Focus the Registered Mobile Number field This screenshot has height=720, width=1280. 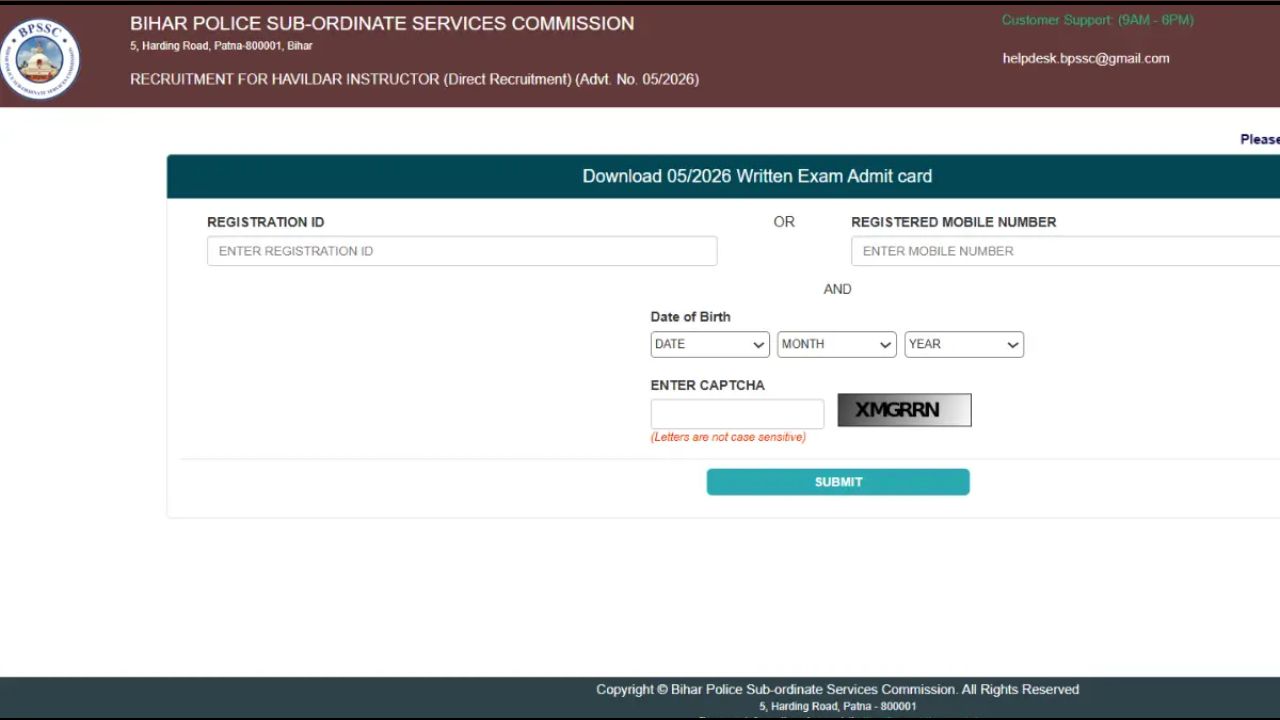pos(1065,251)
